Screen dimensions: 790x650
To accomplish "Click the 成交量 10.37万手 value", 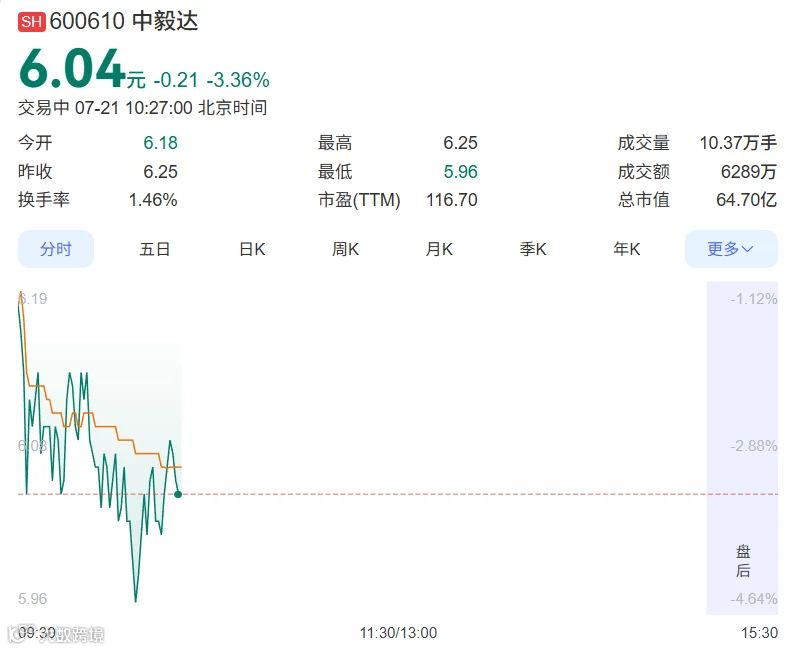I will pyautogui.click(x=738, y=143).
